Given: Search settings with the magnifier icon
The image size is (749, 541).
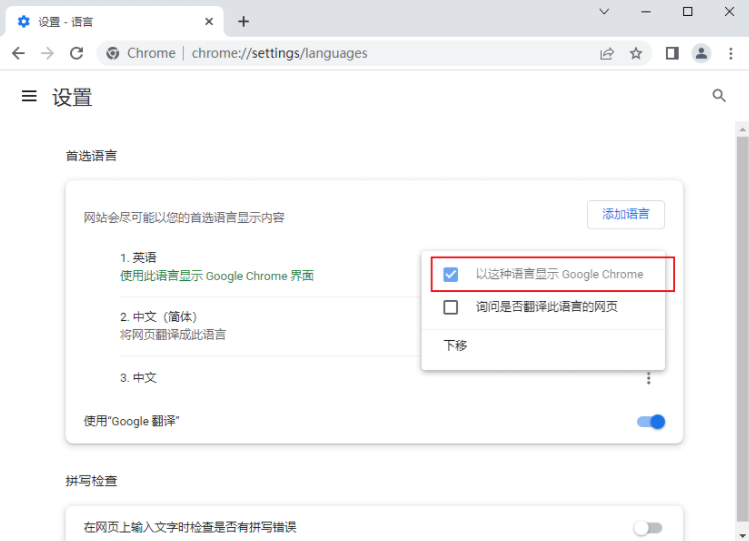Looking at the screenshot, I should 719,96.
